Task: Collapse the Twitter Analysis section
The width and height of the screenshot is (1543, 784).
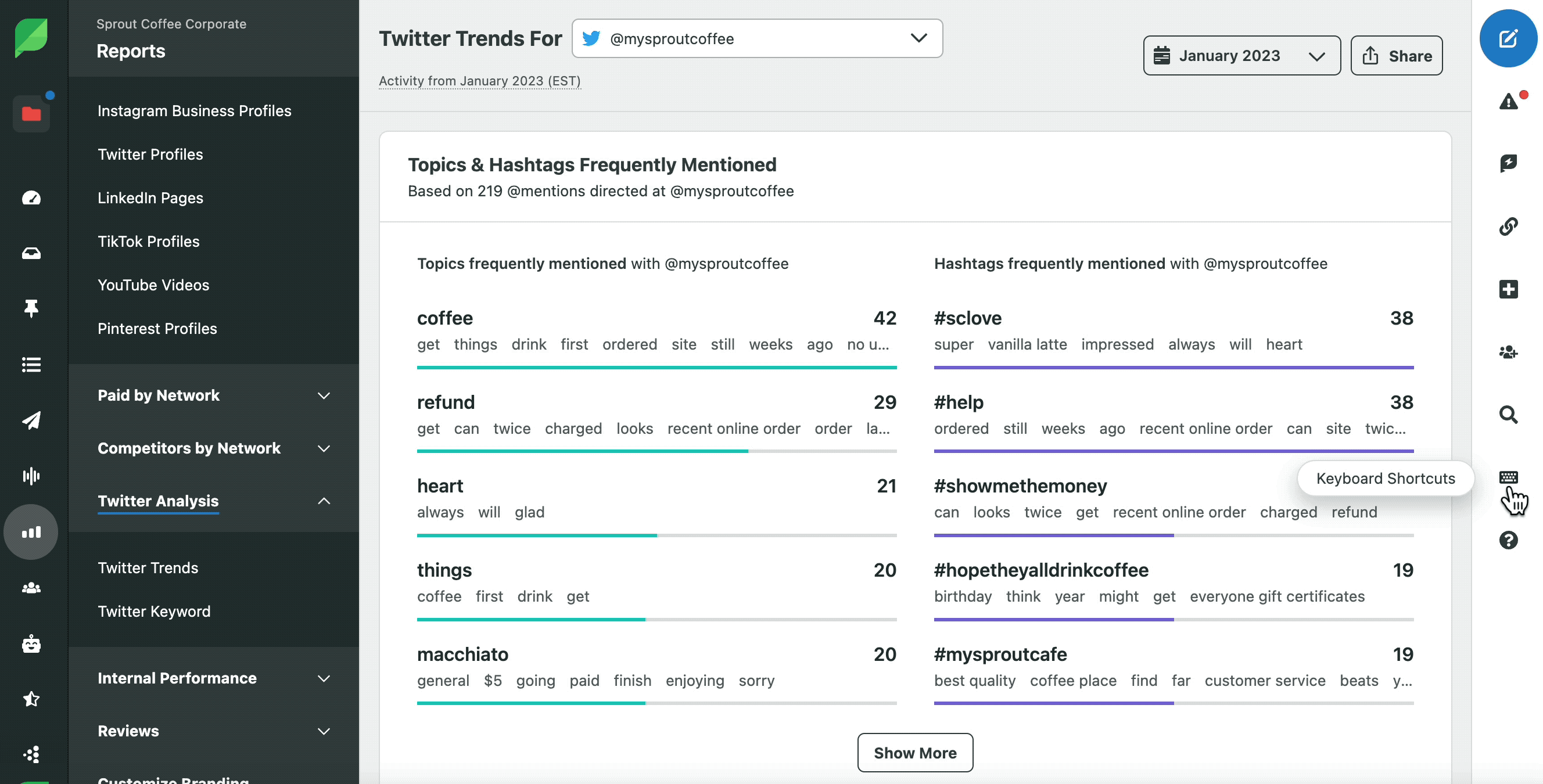Action: (x=213, y=501)
